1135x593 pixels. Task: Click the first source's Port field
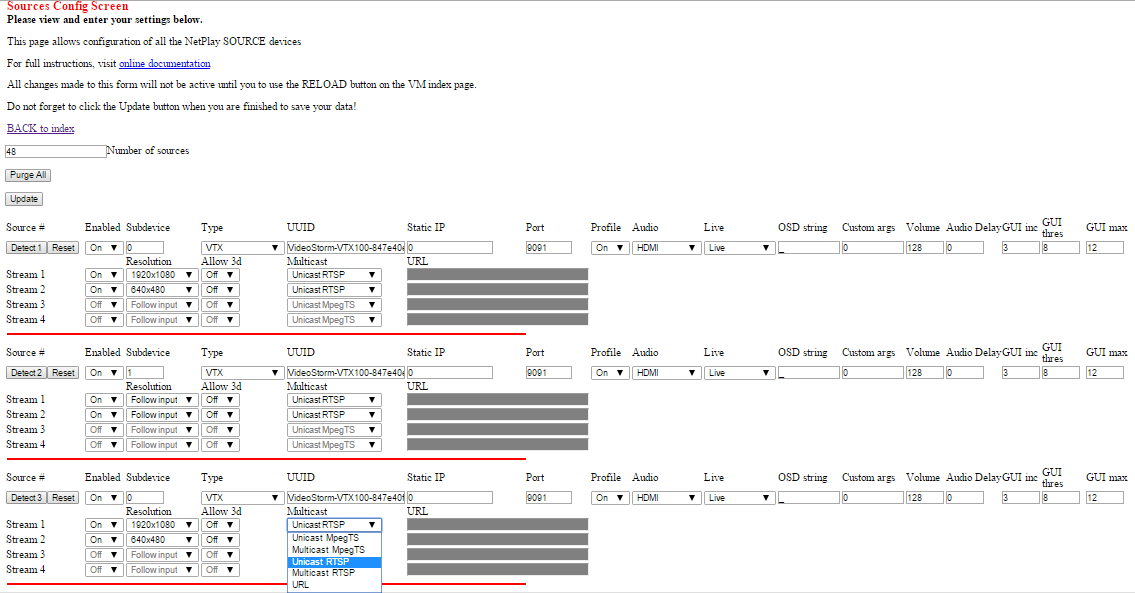[548, 248]
